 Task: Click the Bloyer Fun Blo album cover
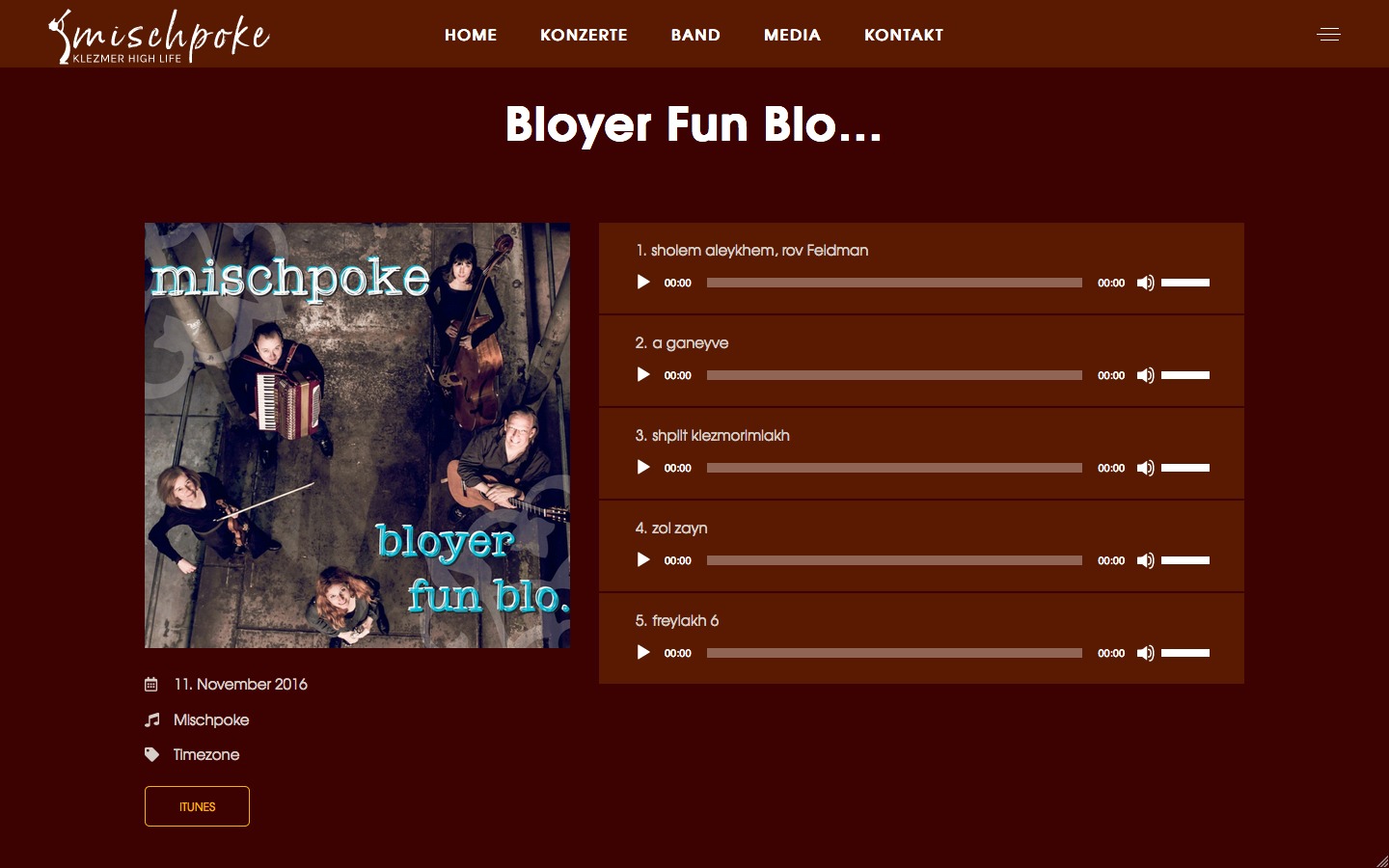[357, 435]
